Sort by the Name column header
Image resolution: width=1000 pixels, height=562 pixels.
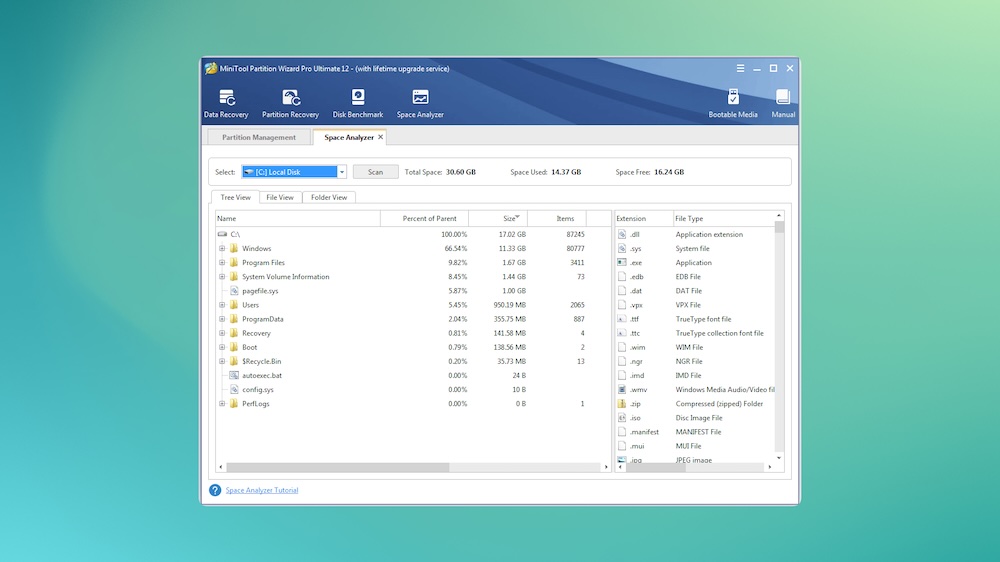click(298, 218)
